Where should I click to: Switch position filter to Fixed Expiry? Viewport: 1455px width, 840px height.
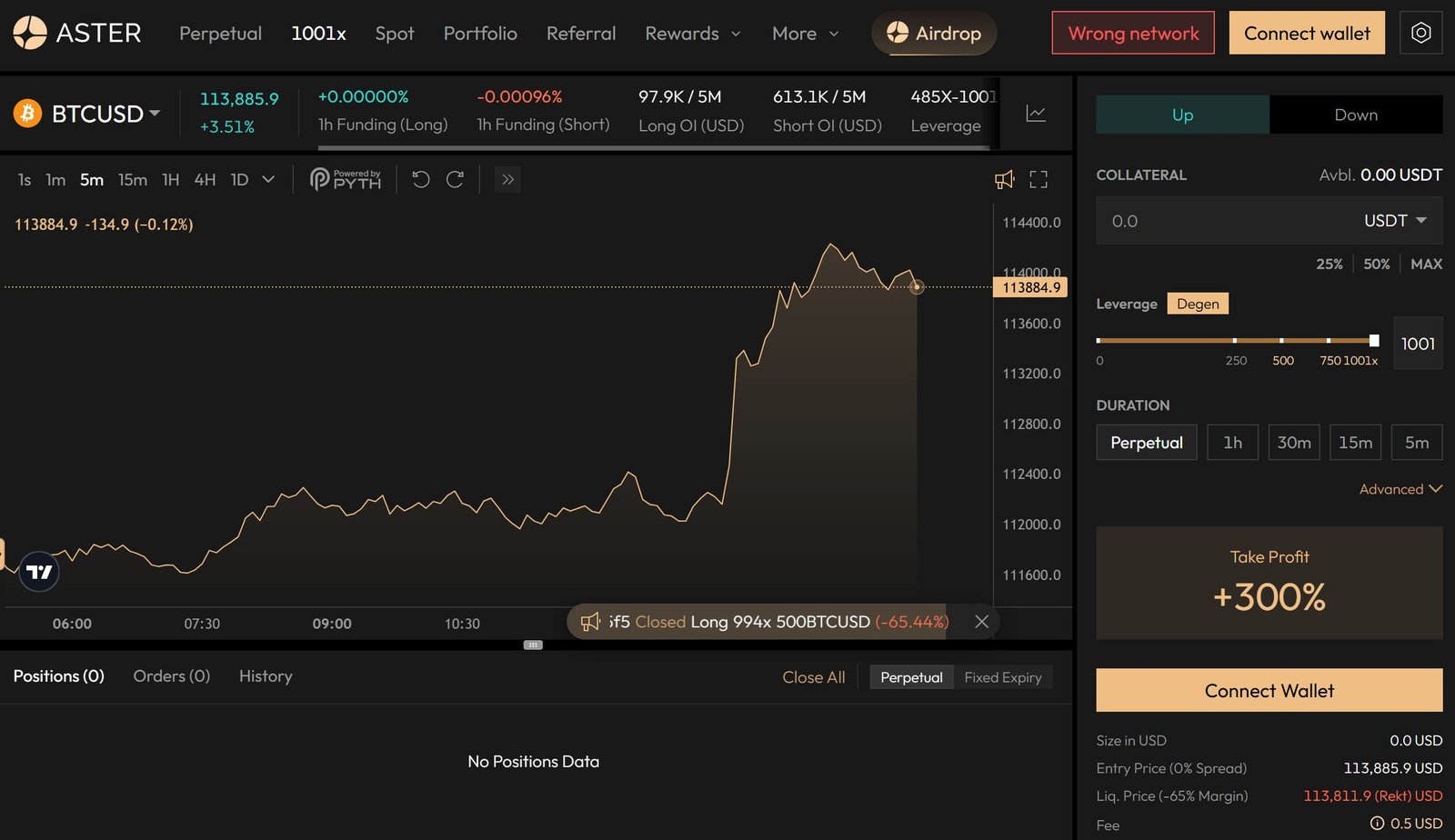coord(1003,676)
